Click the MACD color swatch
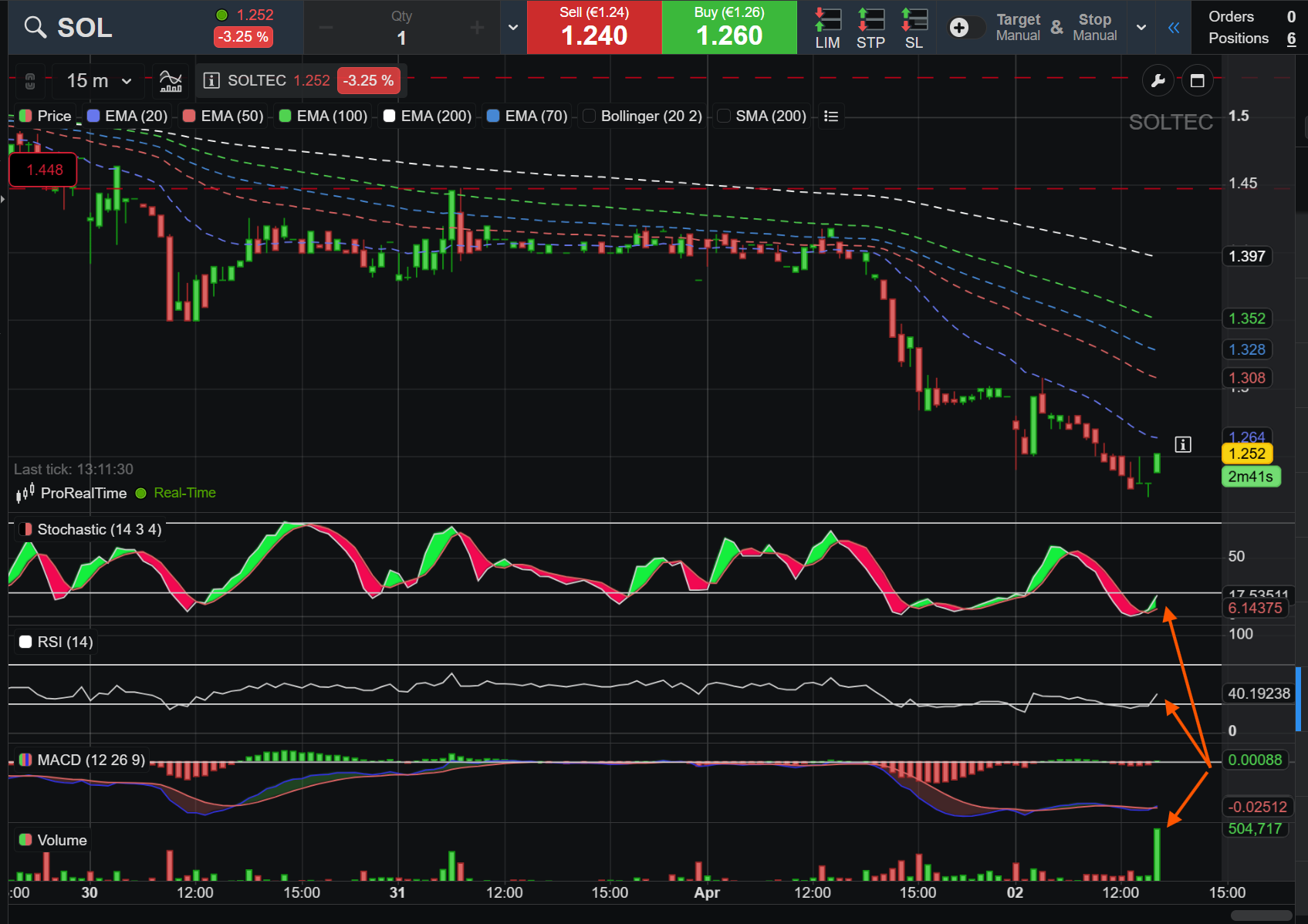This screenshot has height=924, width=1308. [25, 760]
